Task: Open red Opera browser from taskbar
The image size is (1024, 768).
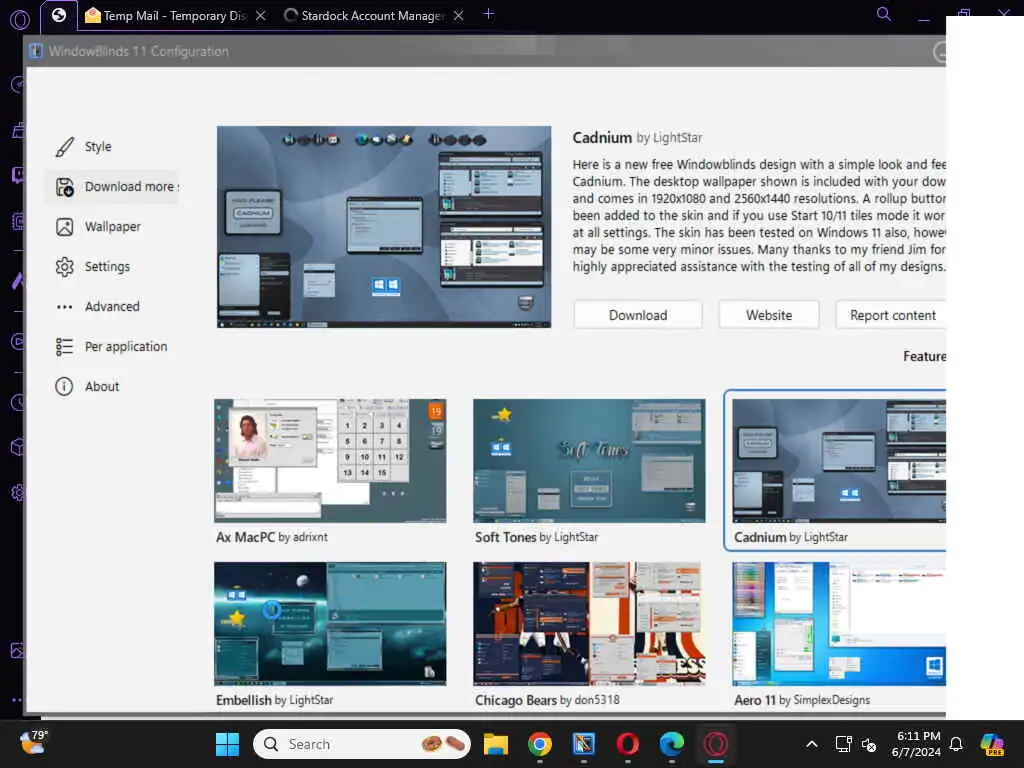Action: [628, 744]
